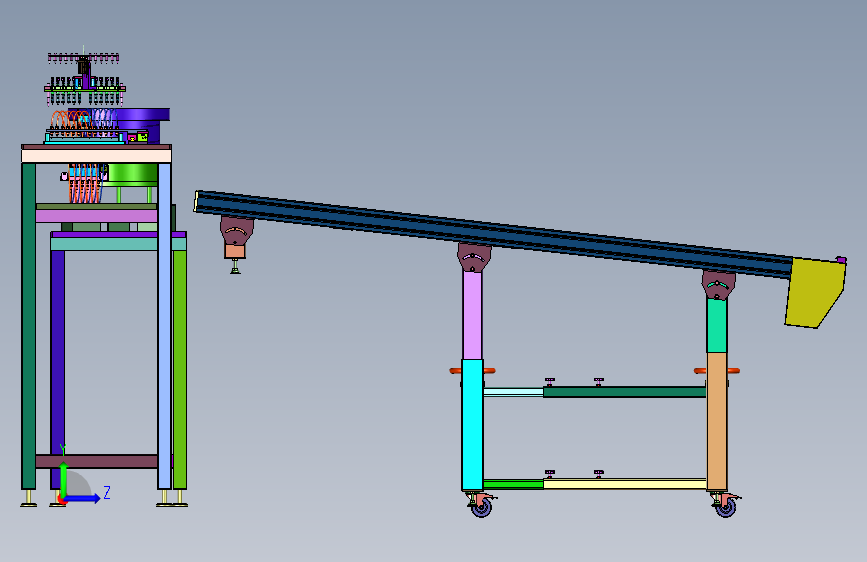The image size is (867, 562).
Task: Select the dark green upper cross beam
Action: (624, 392)
